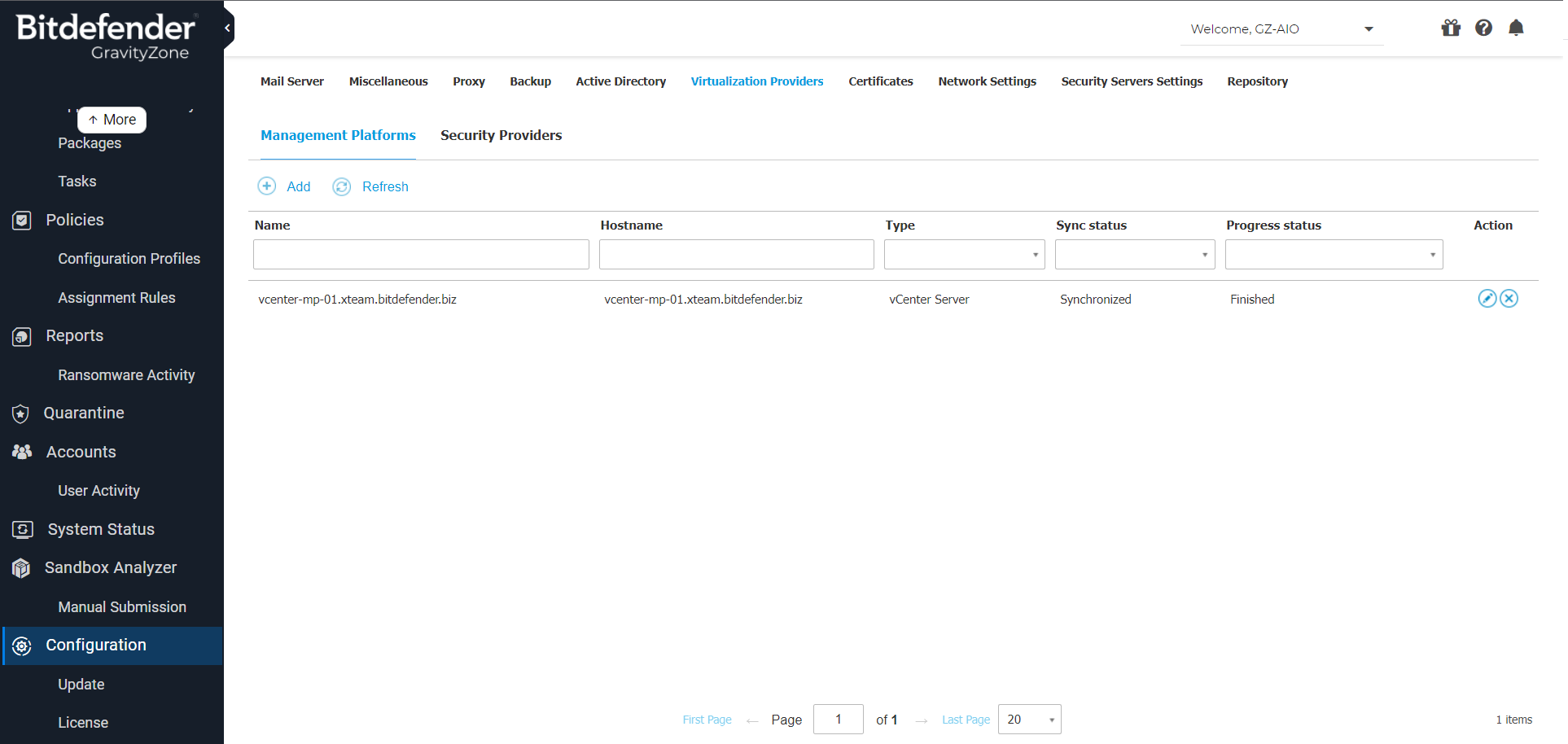
Task: Click the edit pencil icon for vcenter-mp-01
Action: [x=1487, y=299]
